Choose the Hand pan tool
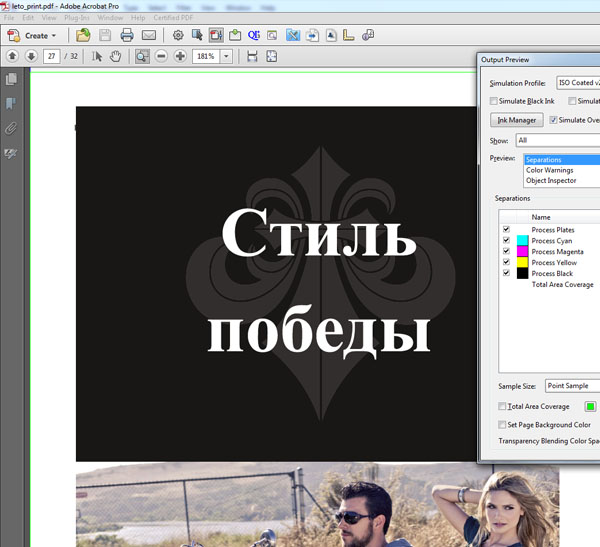 (116, 57)
